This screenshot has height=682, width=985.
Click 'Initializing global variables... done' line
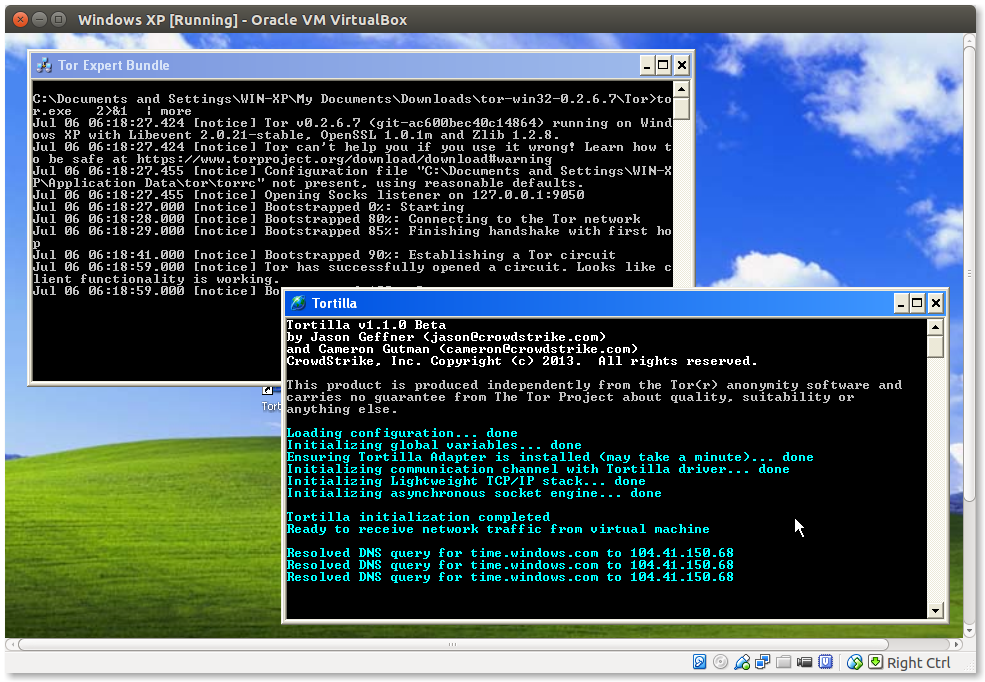(434, 445)
